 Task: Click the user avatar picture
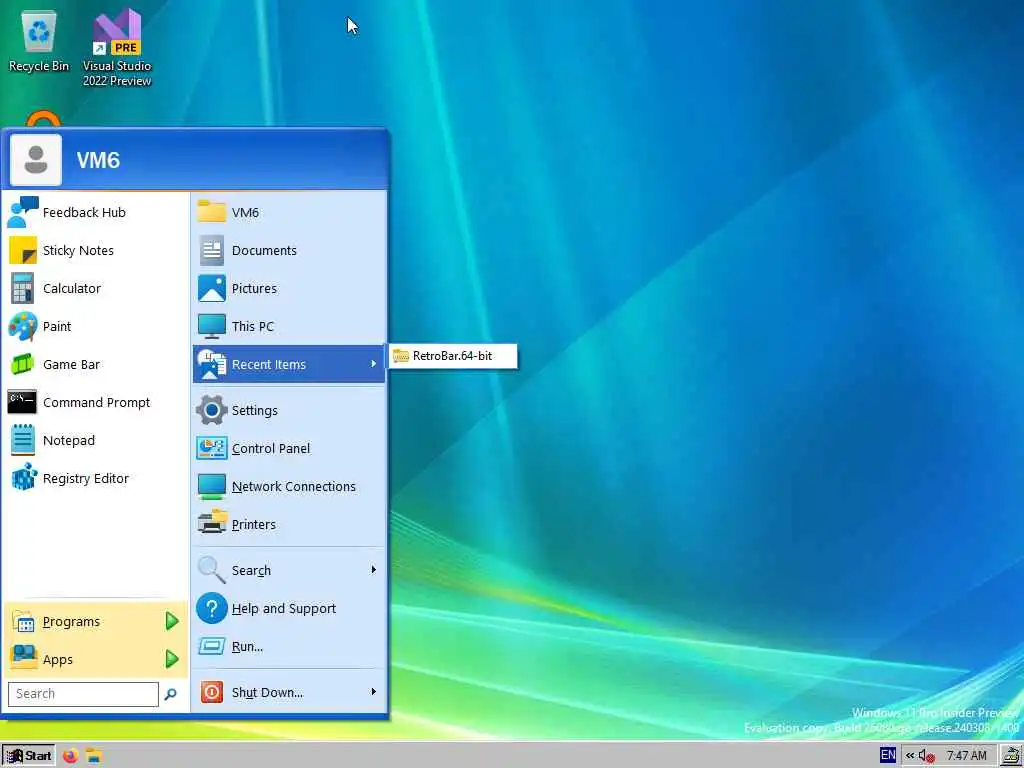tap(36, 160)
